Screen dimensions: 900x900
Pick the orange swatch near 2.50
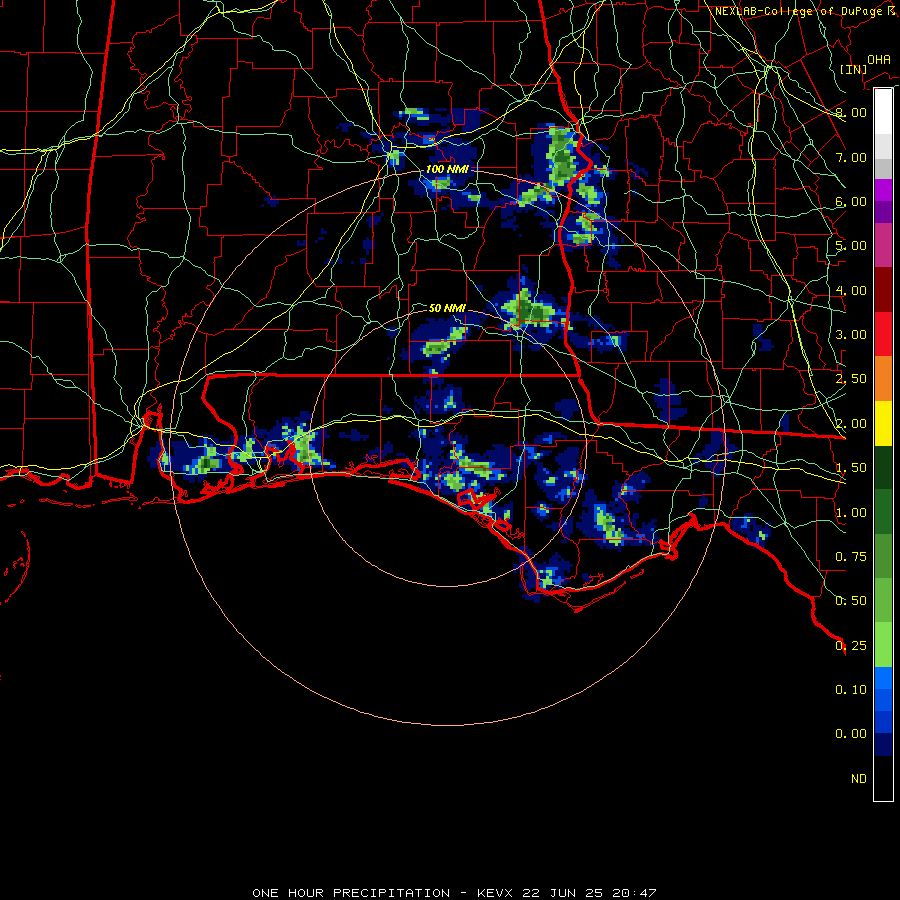point(883,379)
